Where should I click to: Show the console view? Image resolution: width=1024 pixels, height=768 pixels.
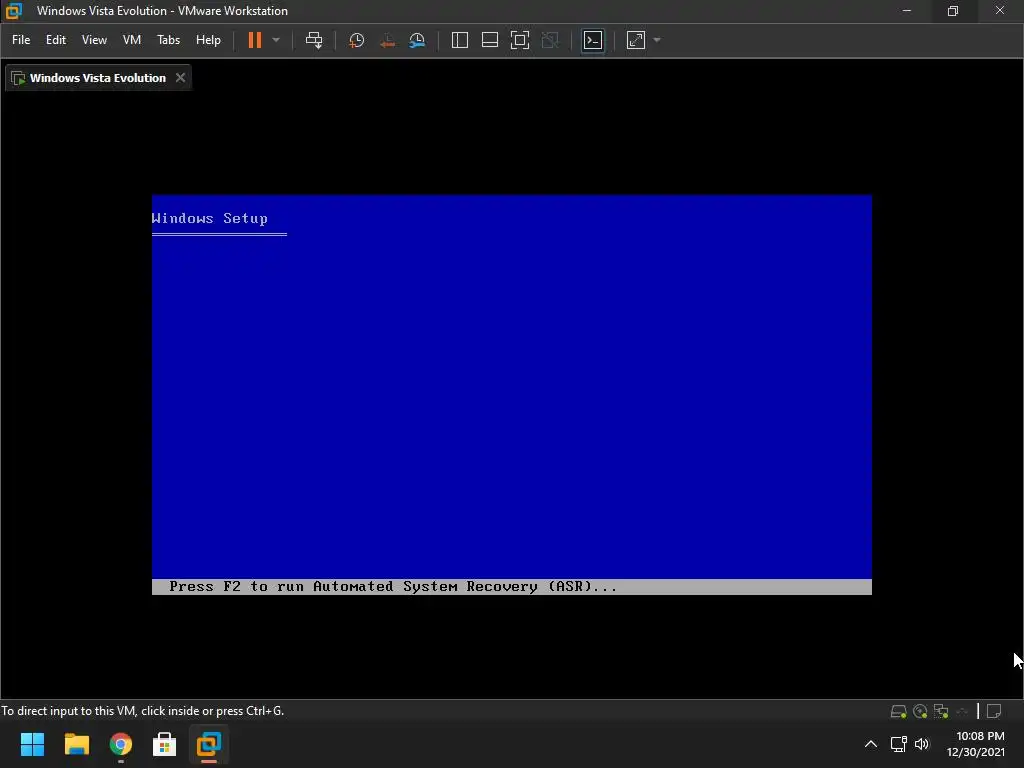point(593,40)
